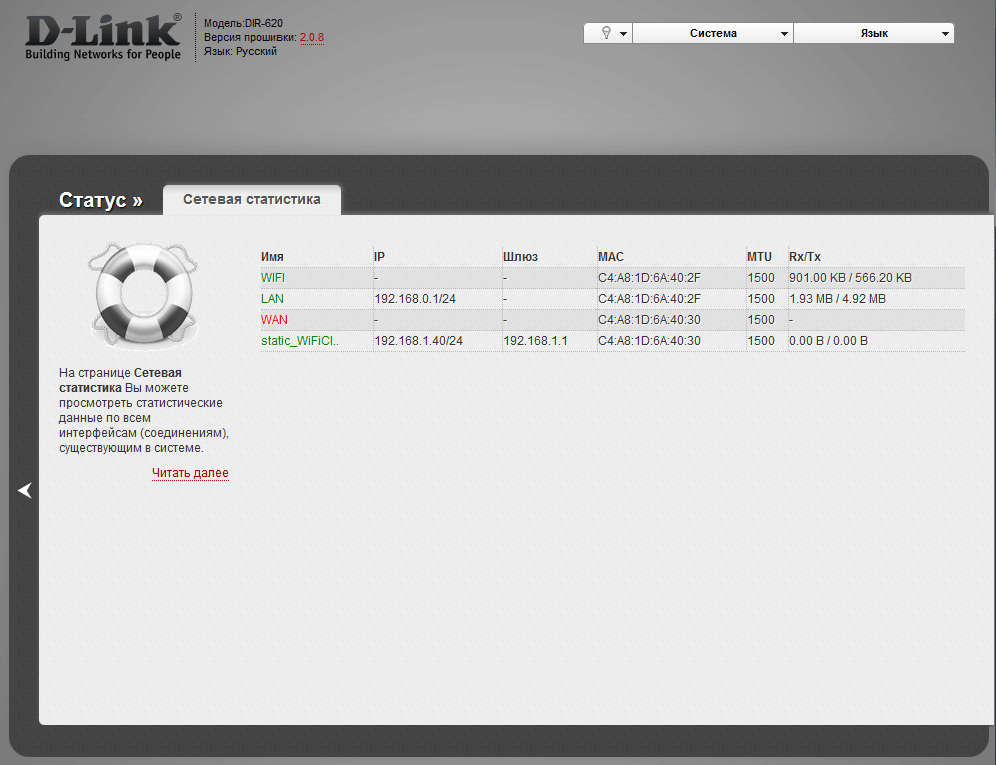The width and height of the screenshot is (996, 765).
Task: Click the 192.168.1.1 gateway cell
Action: click(535, 341)
